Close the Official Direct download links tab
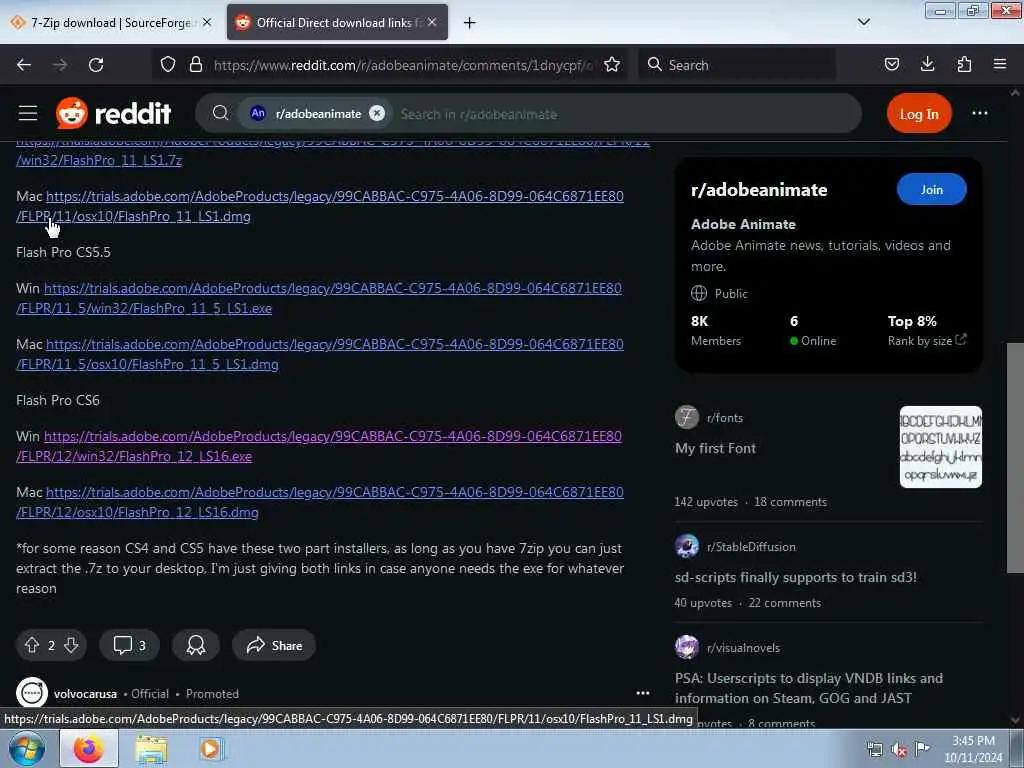The width and height of the screenshot is (1024, 768). 432,22
